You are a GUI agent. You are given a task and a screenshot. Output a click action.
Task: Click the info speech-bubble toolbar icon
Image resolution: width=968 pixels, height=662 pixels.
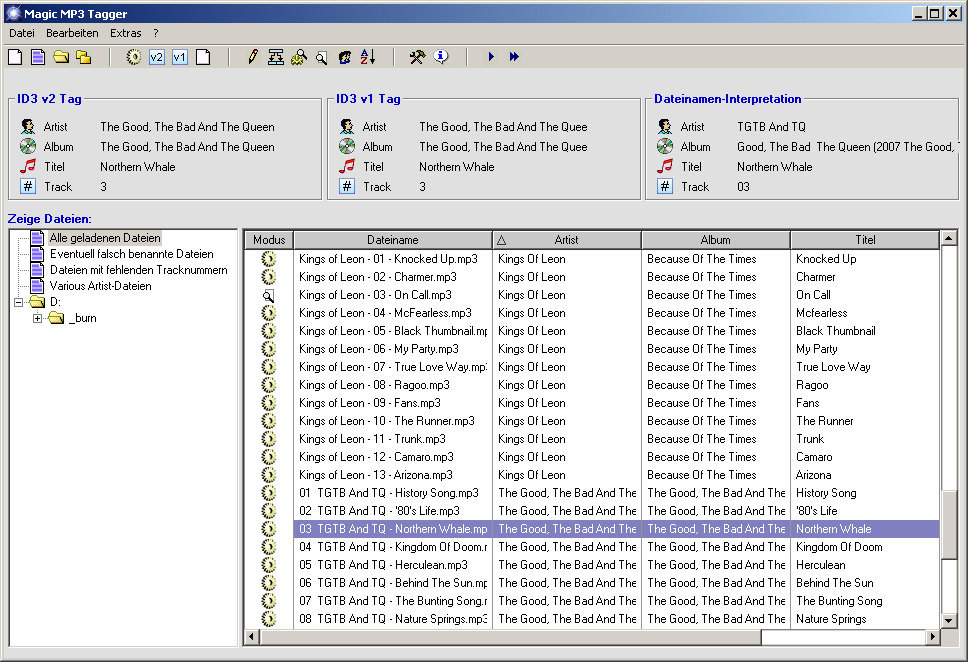[441, 57]
